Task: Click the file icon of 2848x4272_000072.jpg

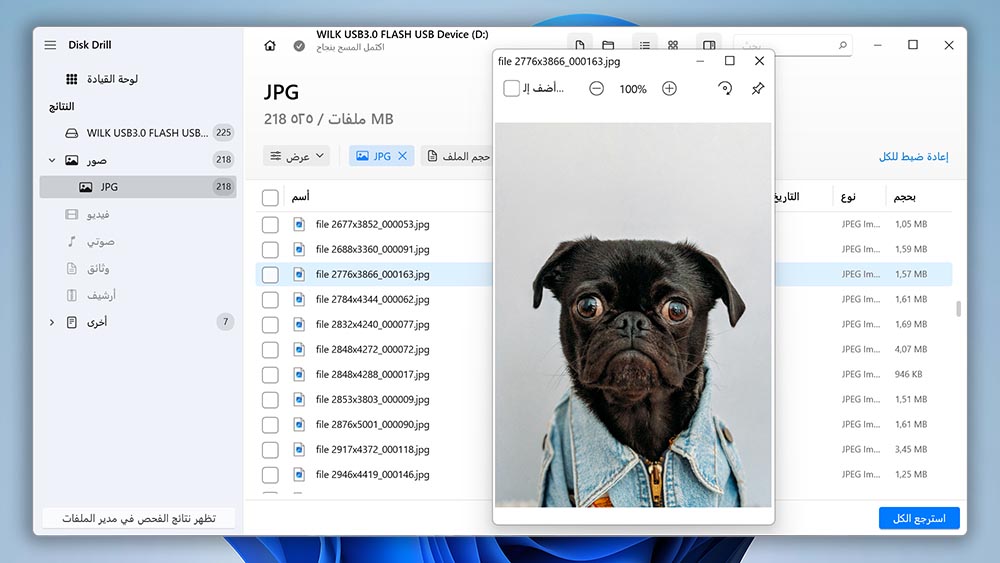Action: pos(299,349)
